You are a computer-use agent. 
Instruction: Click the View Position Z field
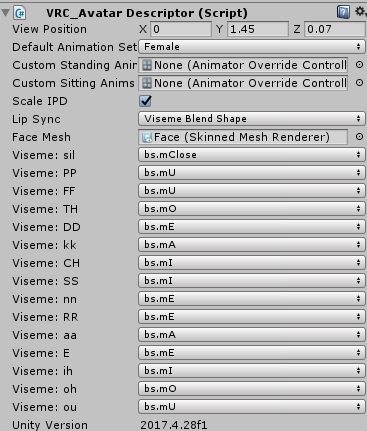(335, 29)
